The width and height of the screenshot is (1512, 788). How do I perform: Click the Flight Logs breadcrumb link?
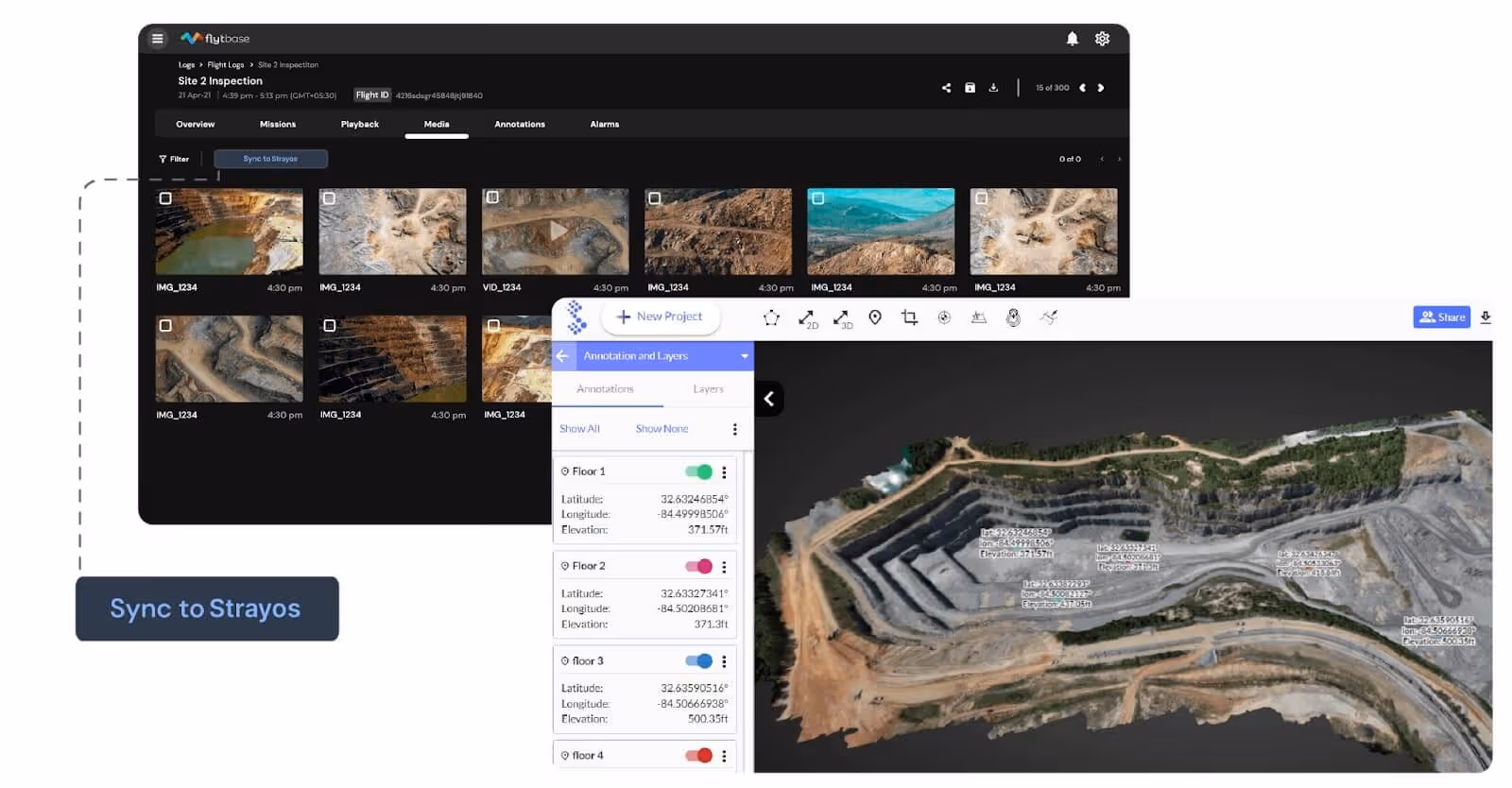pos(226,65)
